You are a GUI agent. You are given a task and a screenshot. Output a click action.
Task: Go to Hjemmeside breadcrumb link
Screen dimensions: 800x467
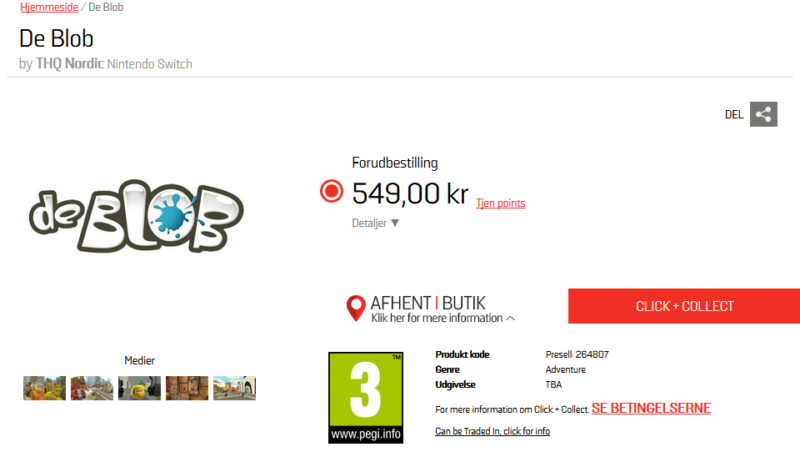pyautogui.click(x=49, y=7)
